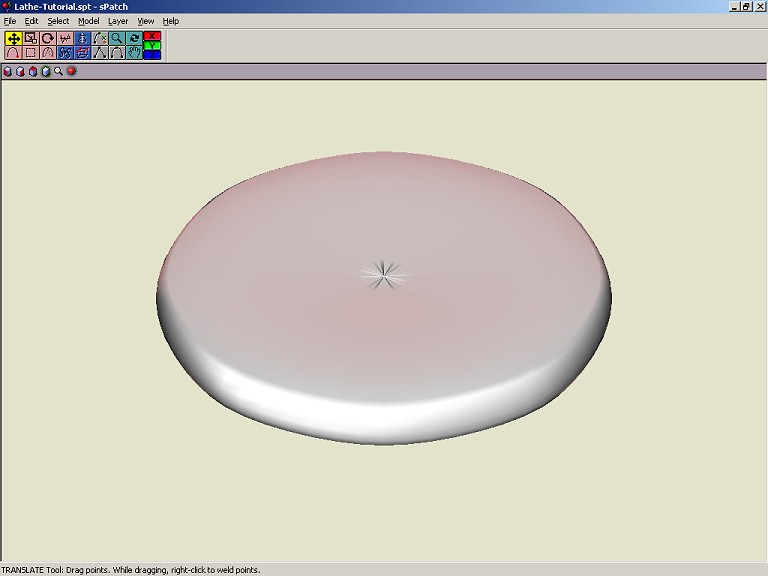The image size is (768, 576).
Task: Click the blue Lathe tool icon
Action: click(82, 38)
